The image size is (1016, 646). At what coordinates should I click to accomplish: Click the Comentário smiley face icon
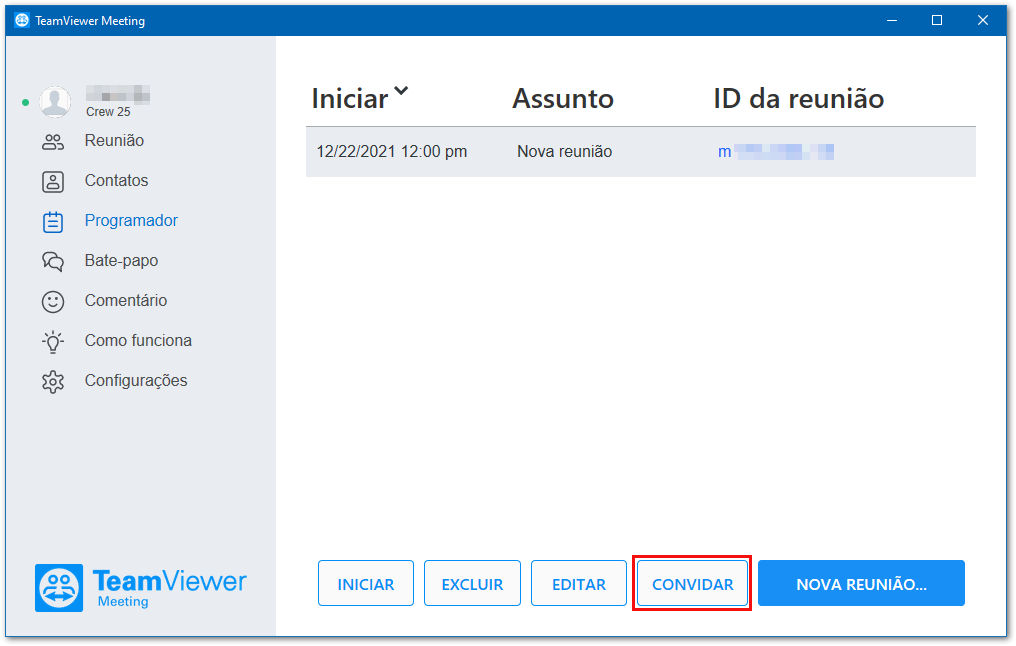coord(52,302)
